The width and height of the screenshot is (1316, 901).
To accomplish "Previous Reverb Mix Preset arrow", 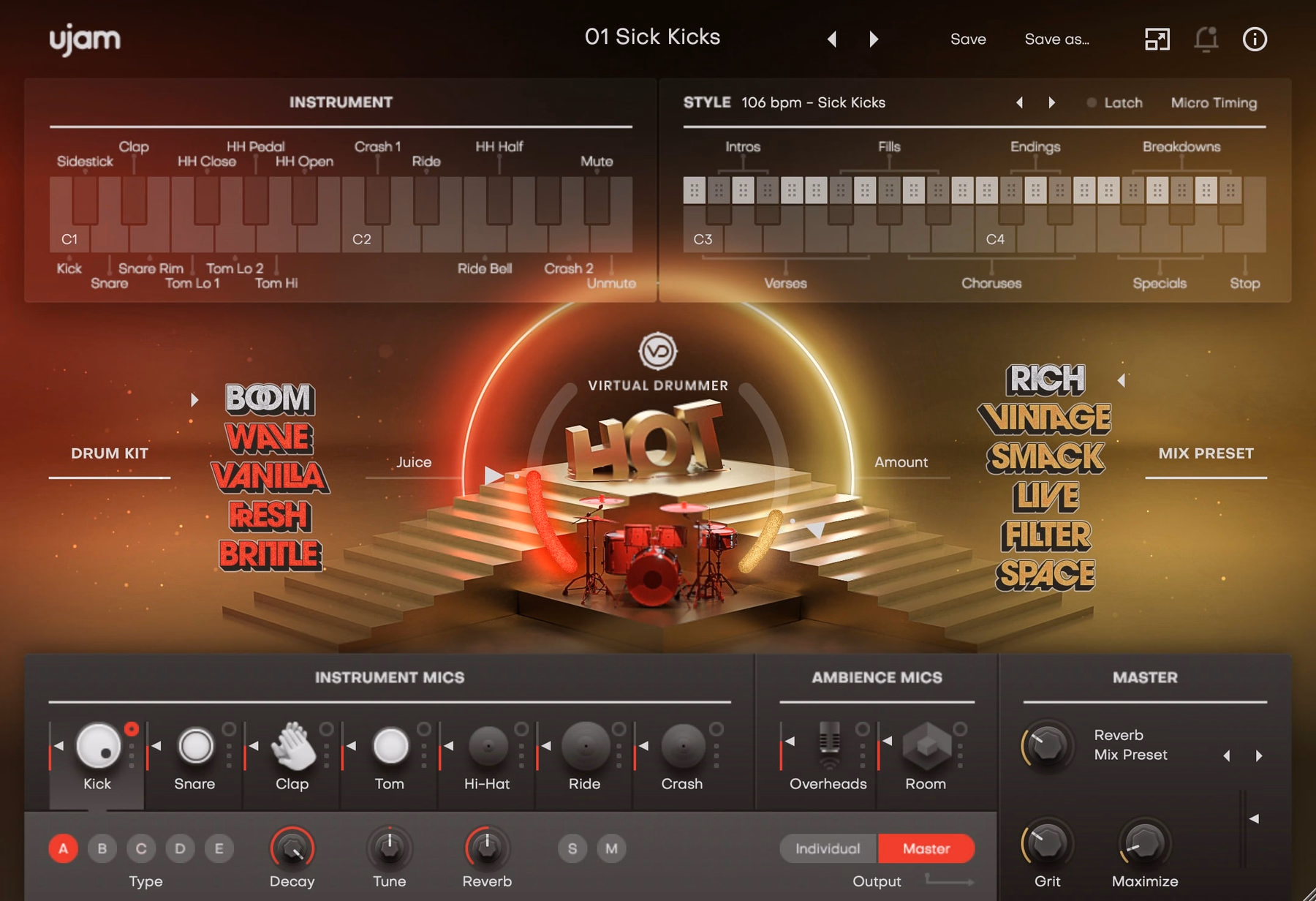I will point(1227,755).
